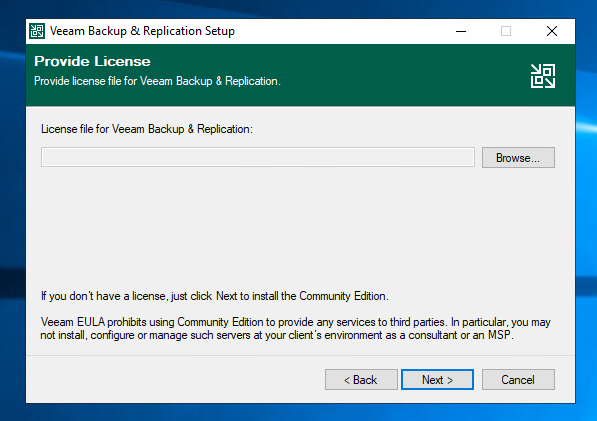Click the Veeam EULA notice paragraph
The image size is (597, 421).
coord(295,329)
